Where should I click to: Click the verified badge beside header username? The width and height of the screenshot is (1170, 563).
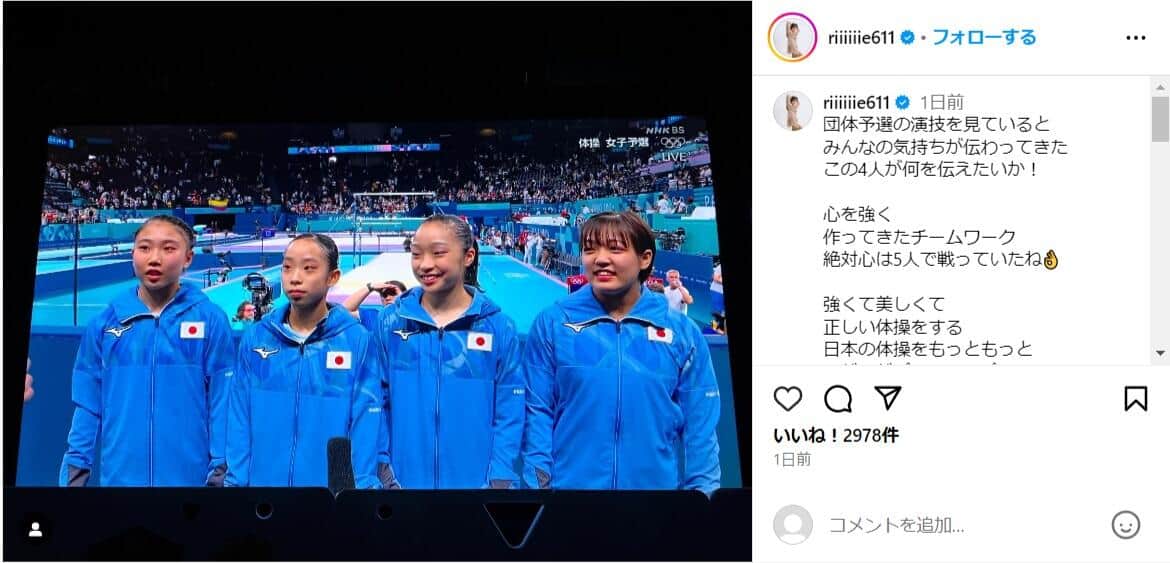coord(907,38)
